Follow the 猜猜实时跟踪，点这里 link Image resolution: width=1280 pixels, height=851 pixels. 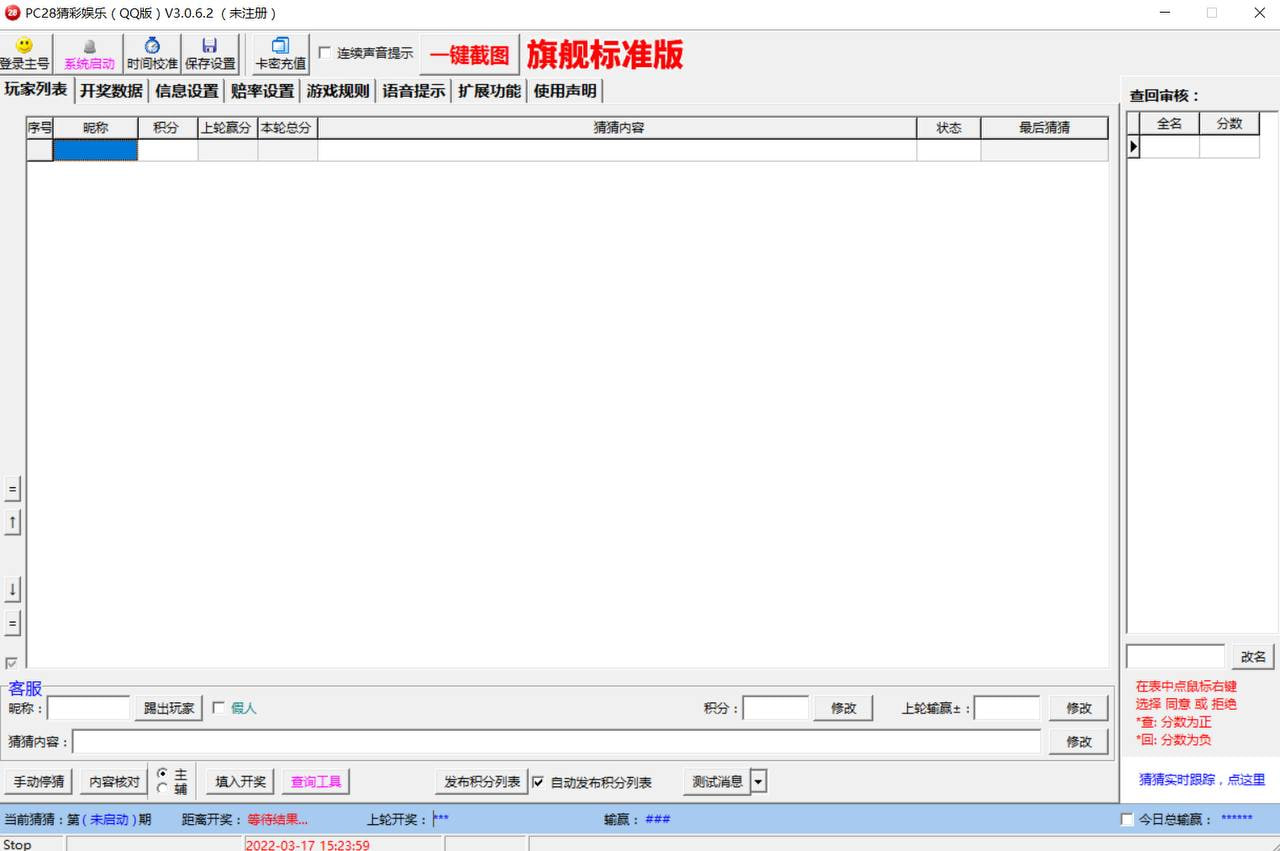pos(1201,779)
